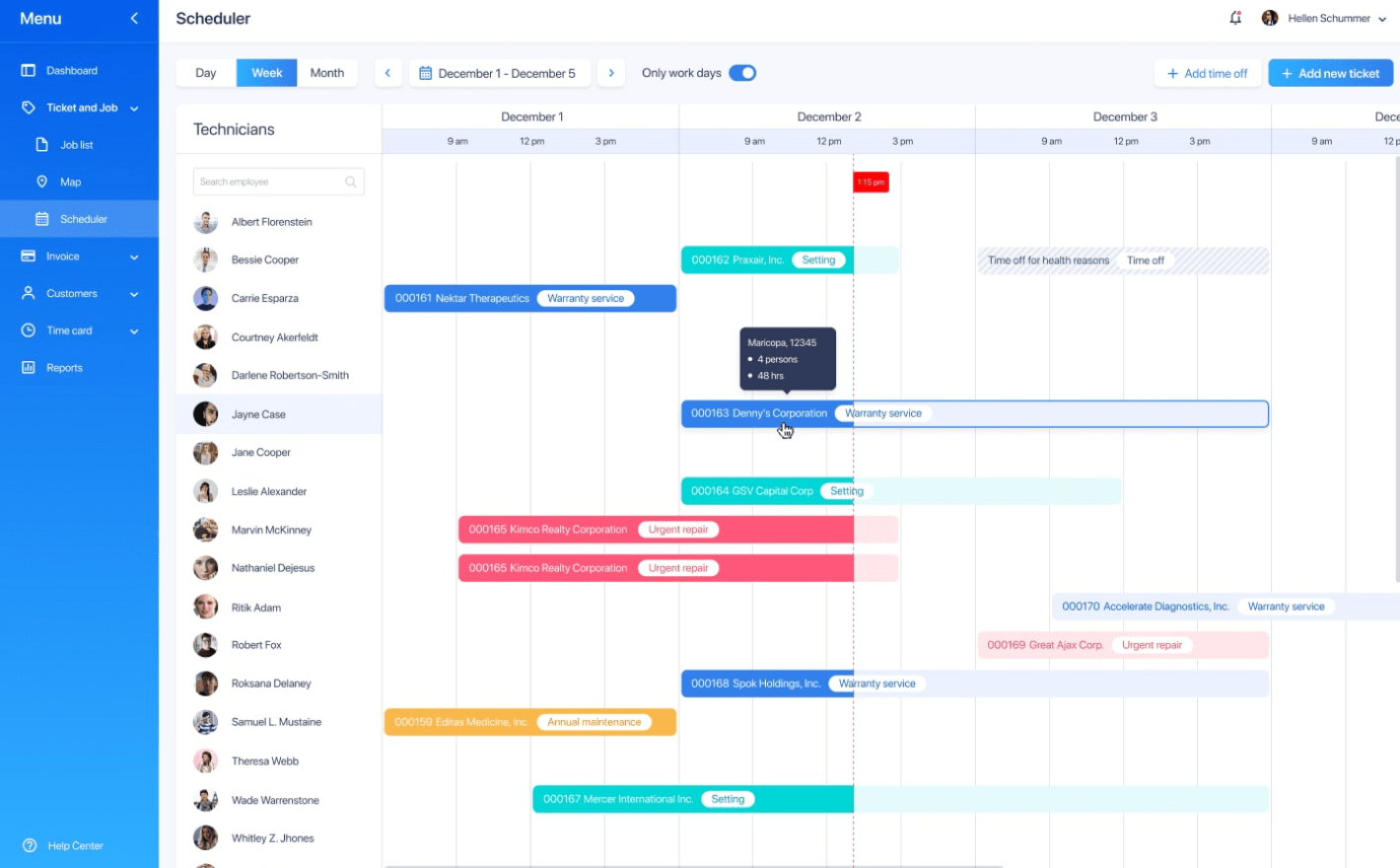Click the Add time off button
The image size is (1400, 868).
[1208, 72]
